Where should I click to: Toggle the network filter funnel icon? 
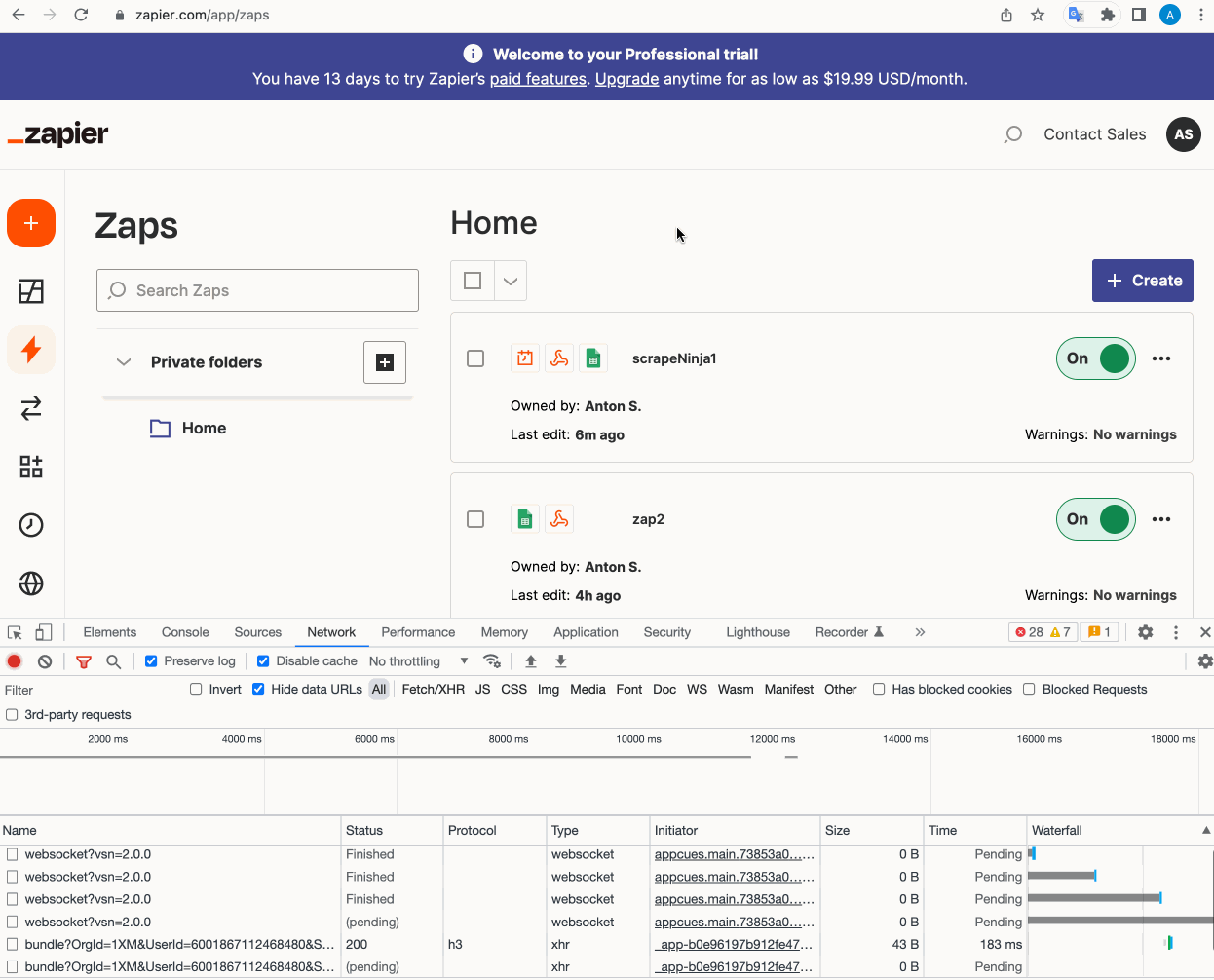click(x=84, y=661)
